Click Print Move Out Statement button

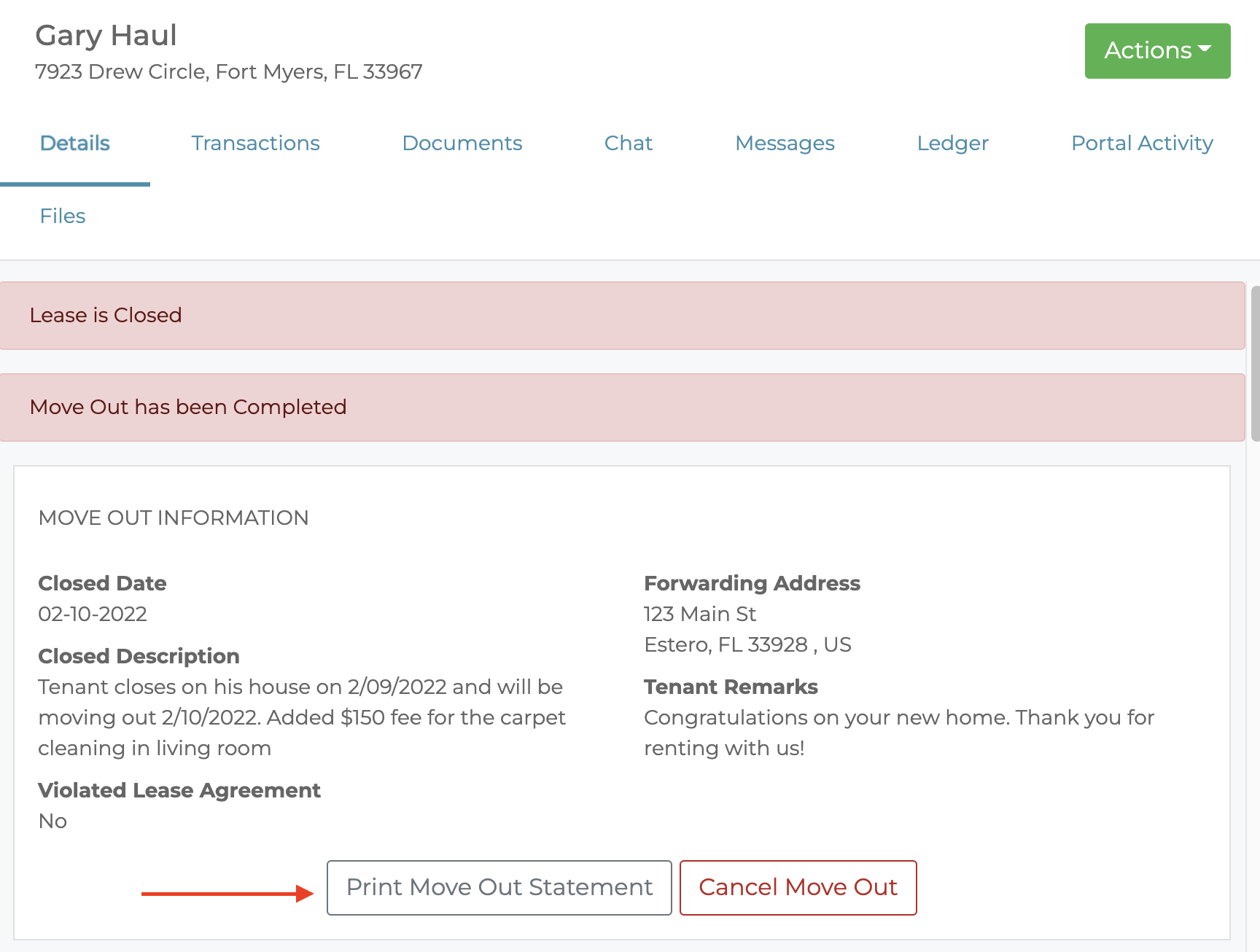[x=499, y=887]
